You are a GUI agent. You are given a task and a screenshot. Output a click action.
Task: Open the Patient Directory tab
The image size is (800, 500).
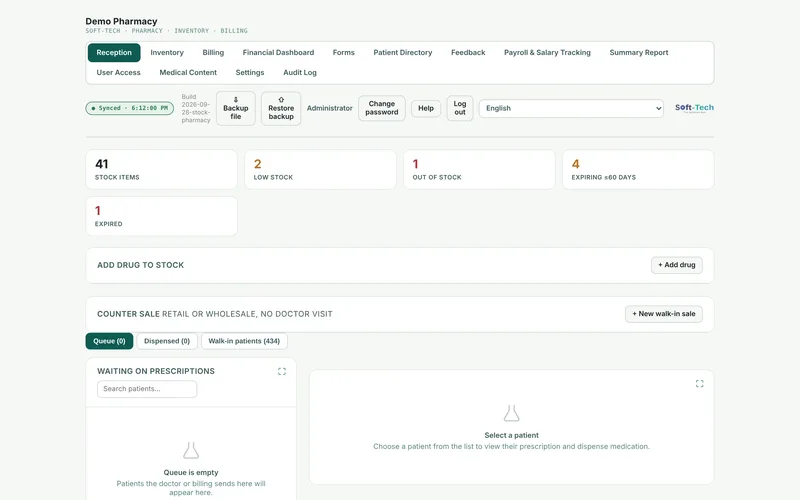(403, 53)
